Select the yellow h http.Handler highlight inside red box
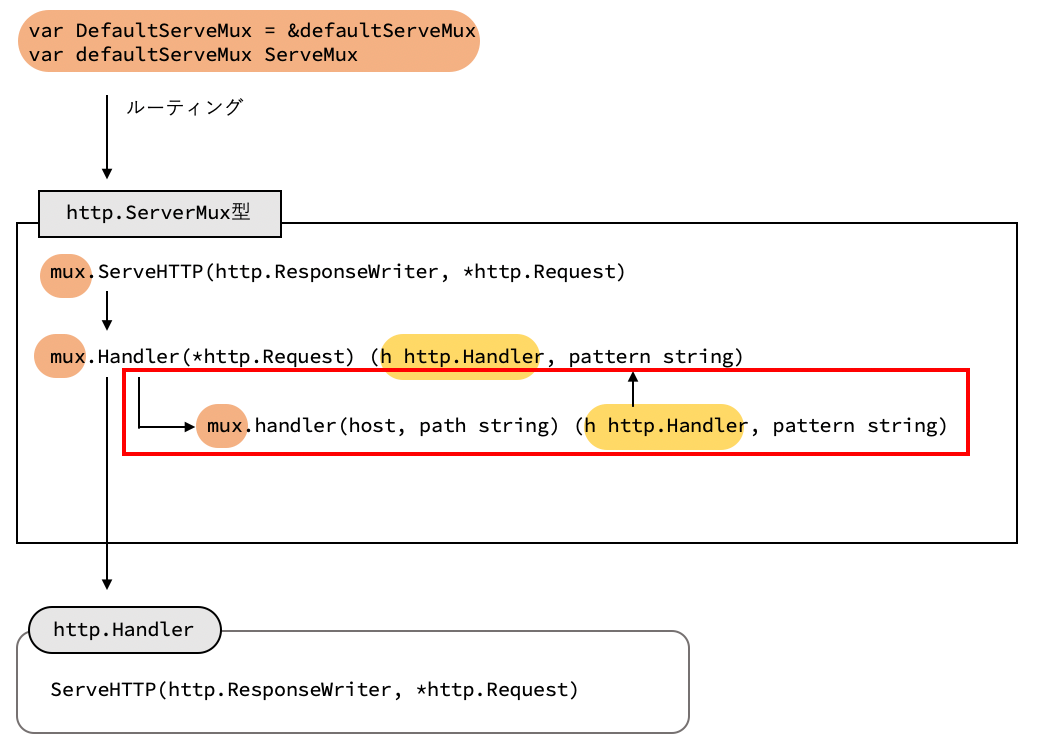 pos(664,426)
